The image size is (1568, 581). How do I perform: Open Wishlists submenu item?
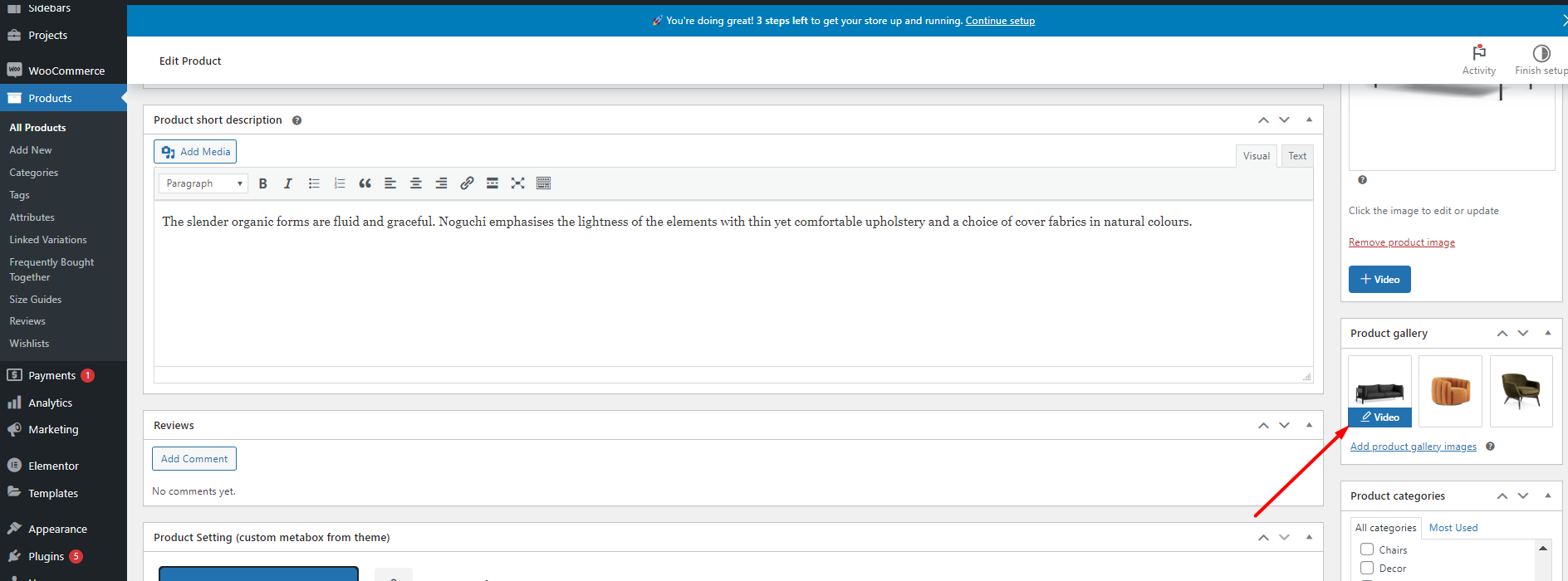[x=29, y=344]
